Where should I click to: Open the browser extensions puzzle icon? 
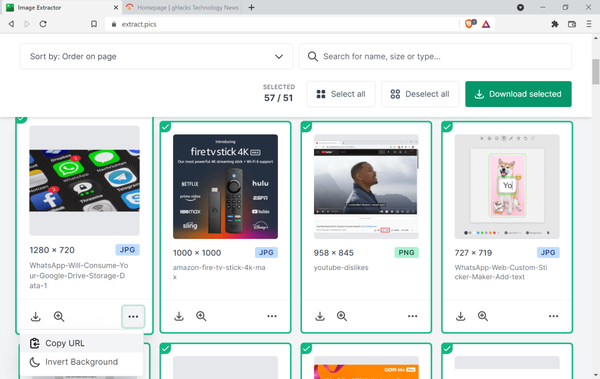coord(555,24)
